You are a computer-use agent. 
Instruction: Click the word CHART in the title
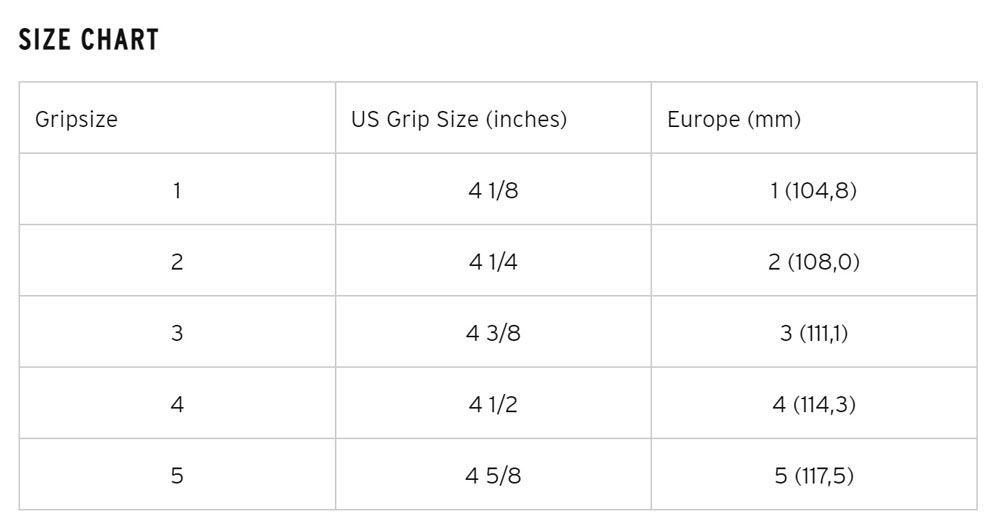[120, 40]
